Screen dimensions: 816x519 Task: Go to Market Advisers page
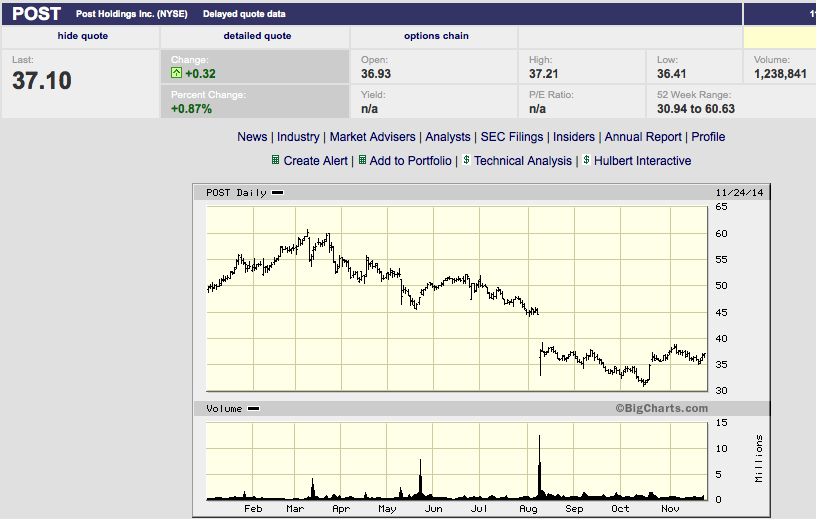[372, 137]
